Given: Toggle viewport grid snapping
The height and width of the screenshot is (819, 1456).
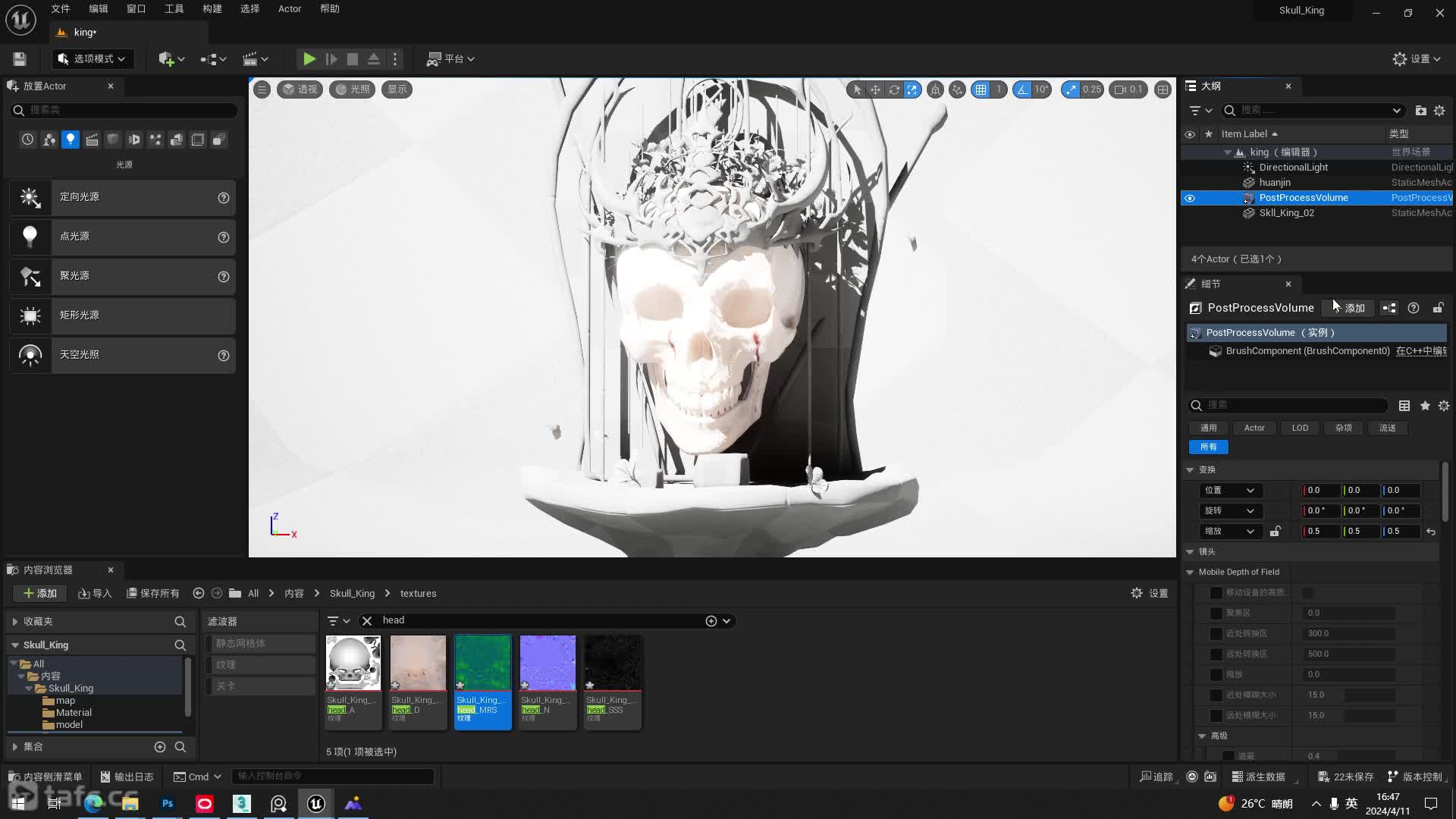Looking at the screenshot, I should [x=981, y=89].
